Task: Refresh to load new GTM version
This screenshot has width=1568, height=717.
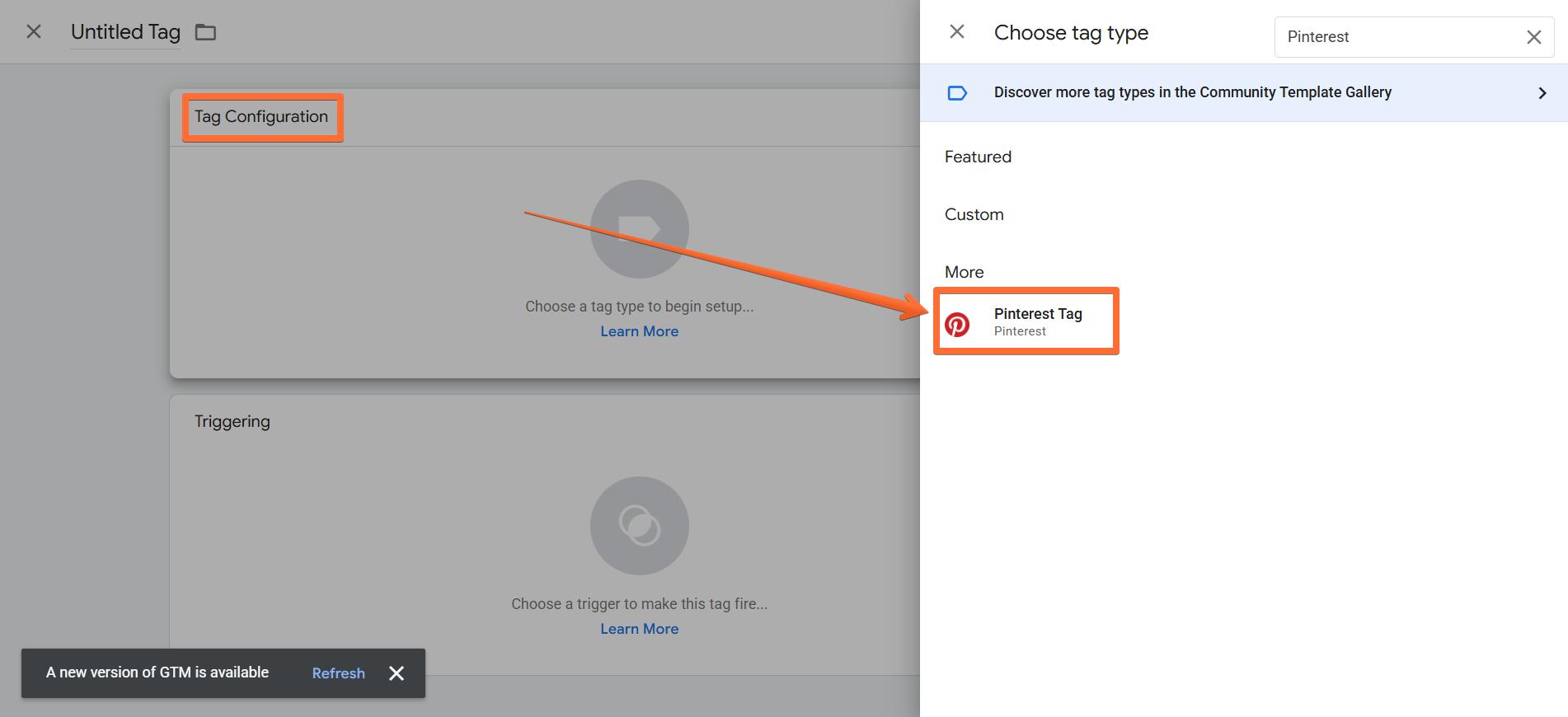Action: 338,673
